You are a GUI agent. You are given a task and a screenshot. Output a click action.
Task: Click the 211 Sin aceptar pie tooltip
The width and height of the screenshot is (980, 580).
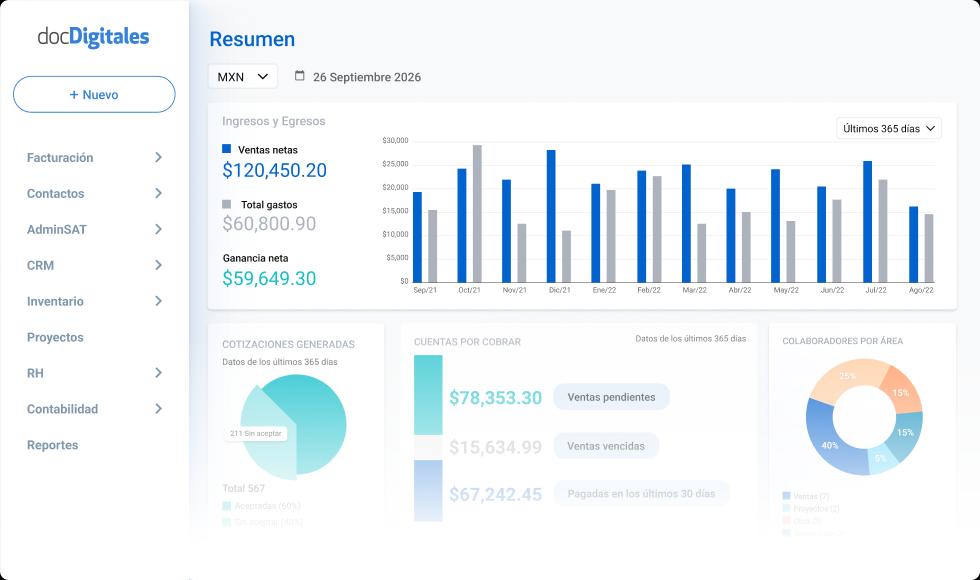point(256,433)
